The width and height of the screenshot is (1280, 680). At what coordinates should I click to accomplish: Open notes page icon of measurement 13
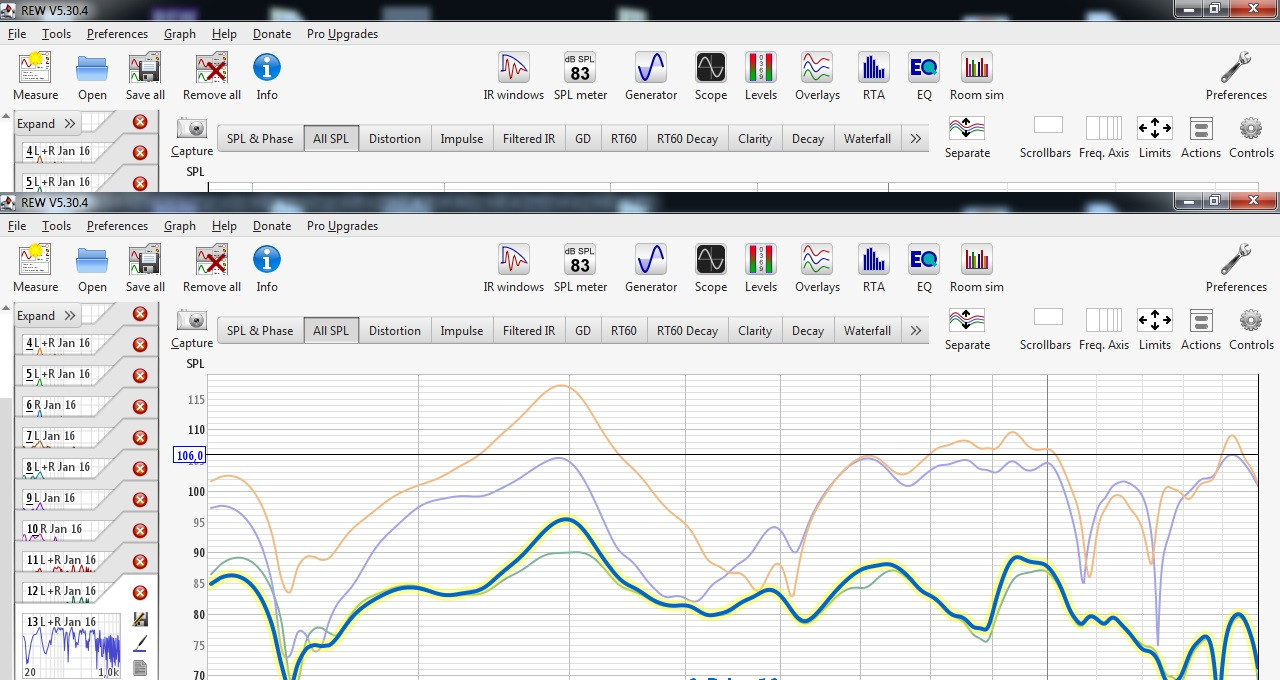(x=140, y=667)
